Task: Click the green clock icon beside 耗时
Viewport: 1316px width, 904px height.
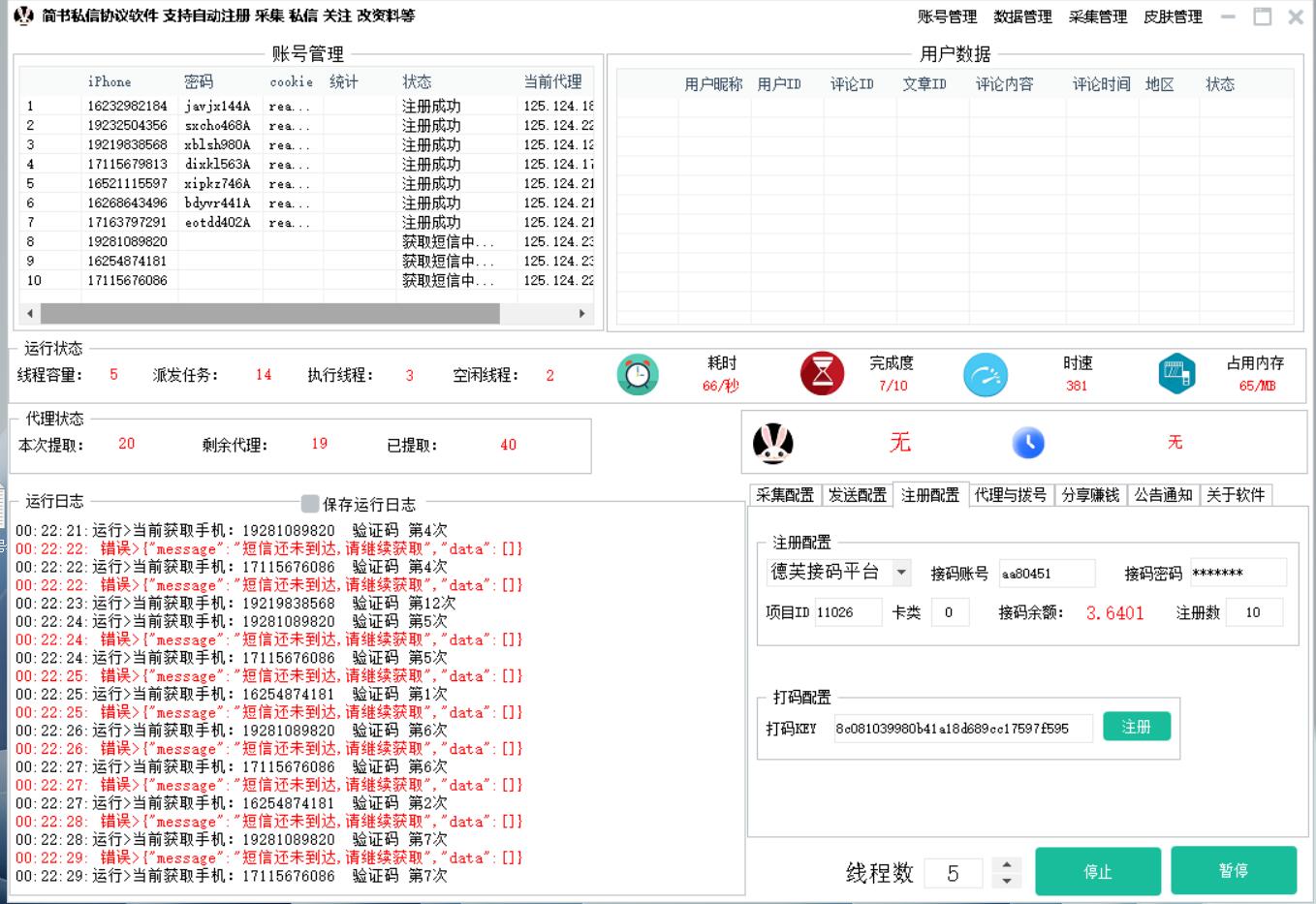Action: click(638, 374)
